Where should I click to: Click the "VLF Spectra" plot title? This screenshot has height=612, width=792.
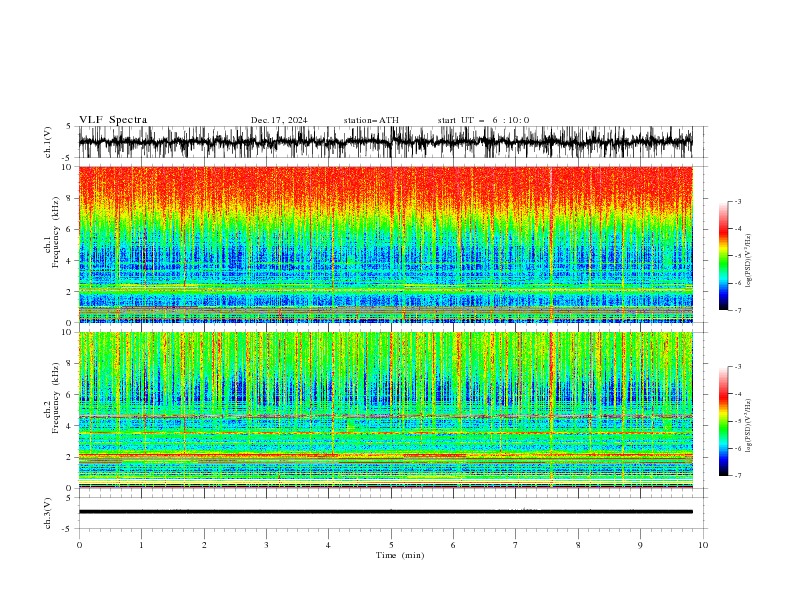point(113,120)
